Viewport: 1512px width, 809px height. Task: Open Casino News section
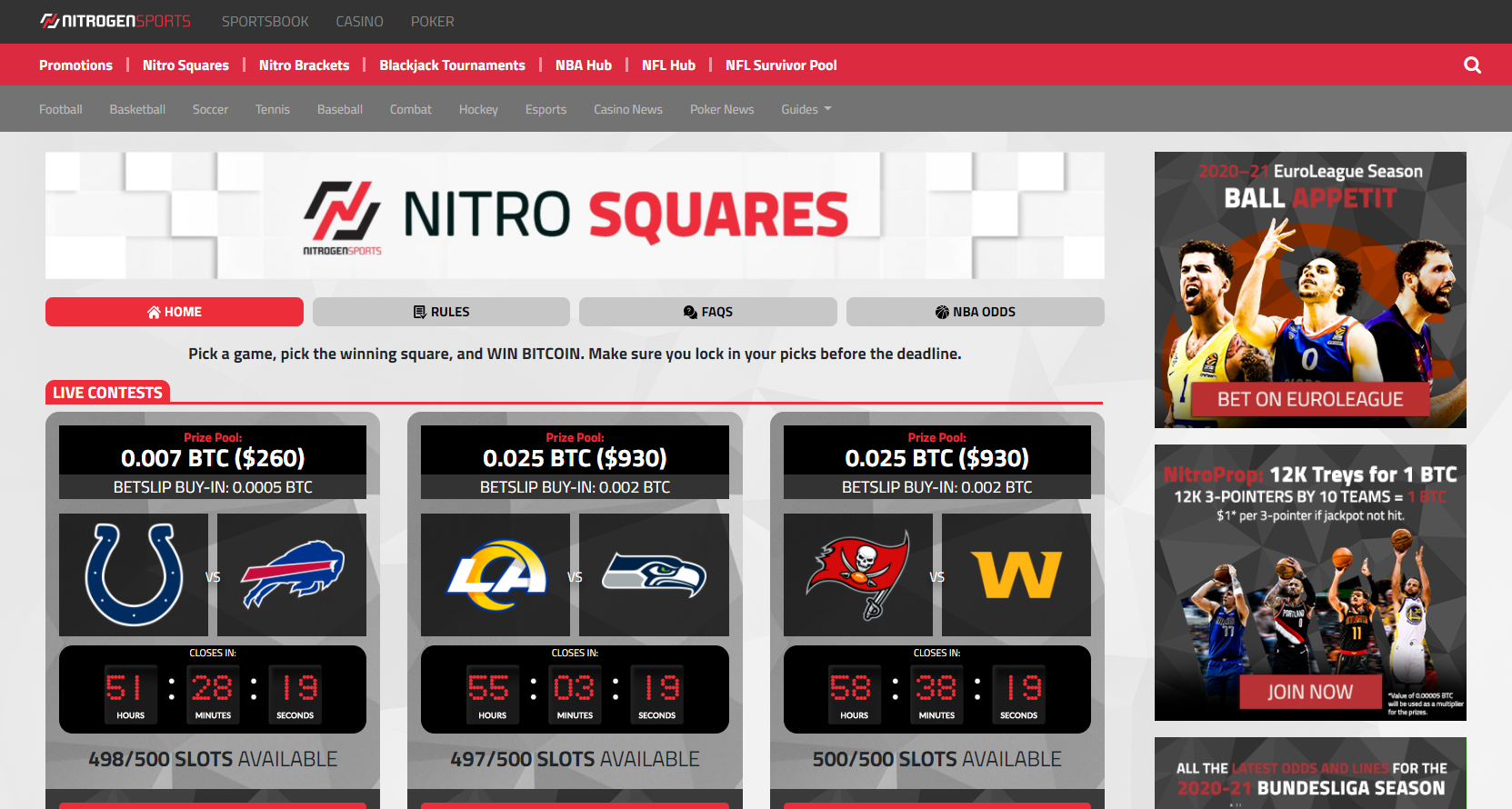coord(628,109)
